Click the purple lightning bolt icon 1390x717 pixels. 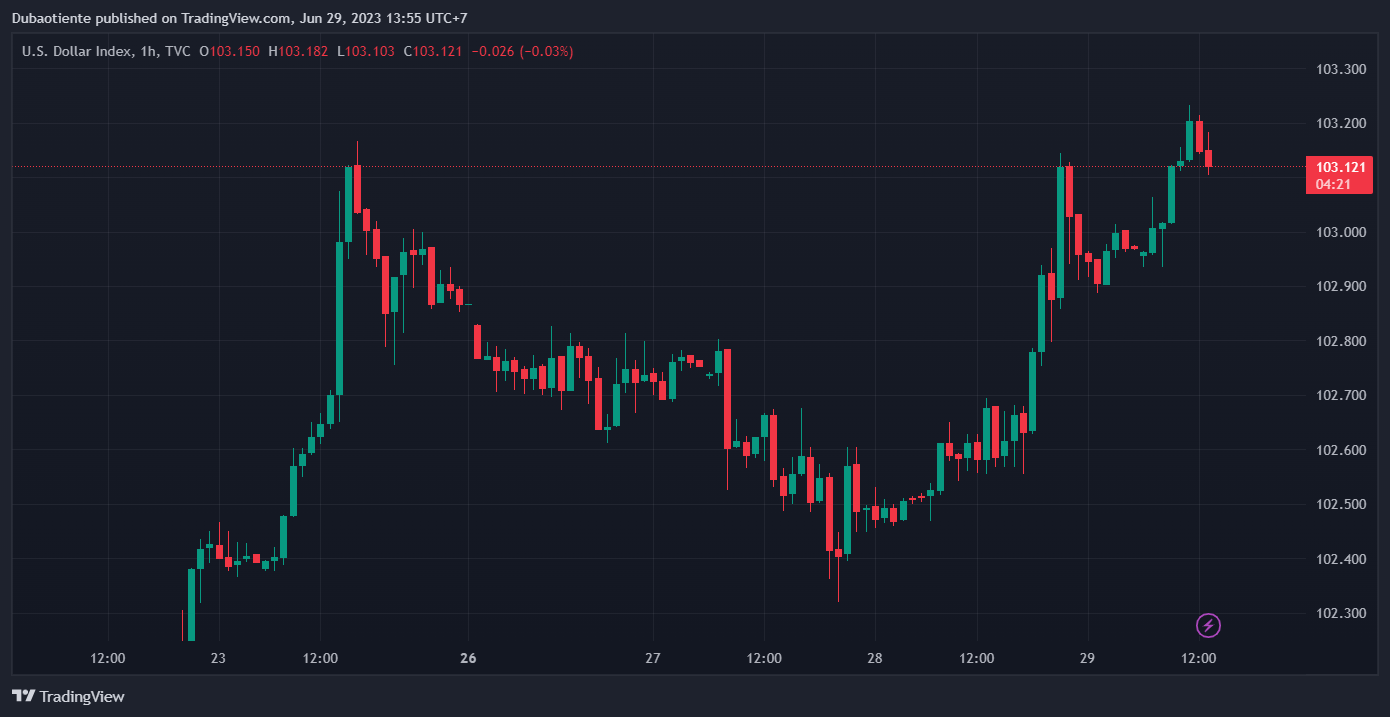coord(1208,626)
